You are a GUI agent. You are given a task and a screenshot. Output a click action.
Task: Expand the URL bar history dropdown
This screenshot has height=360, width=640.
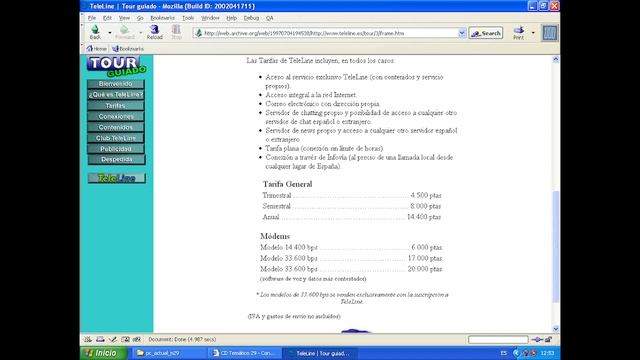(462, 33)
